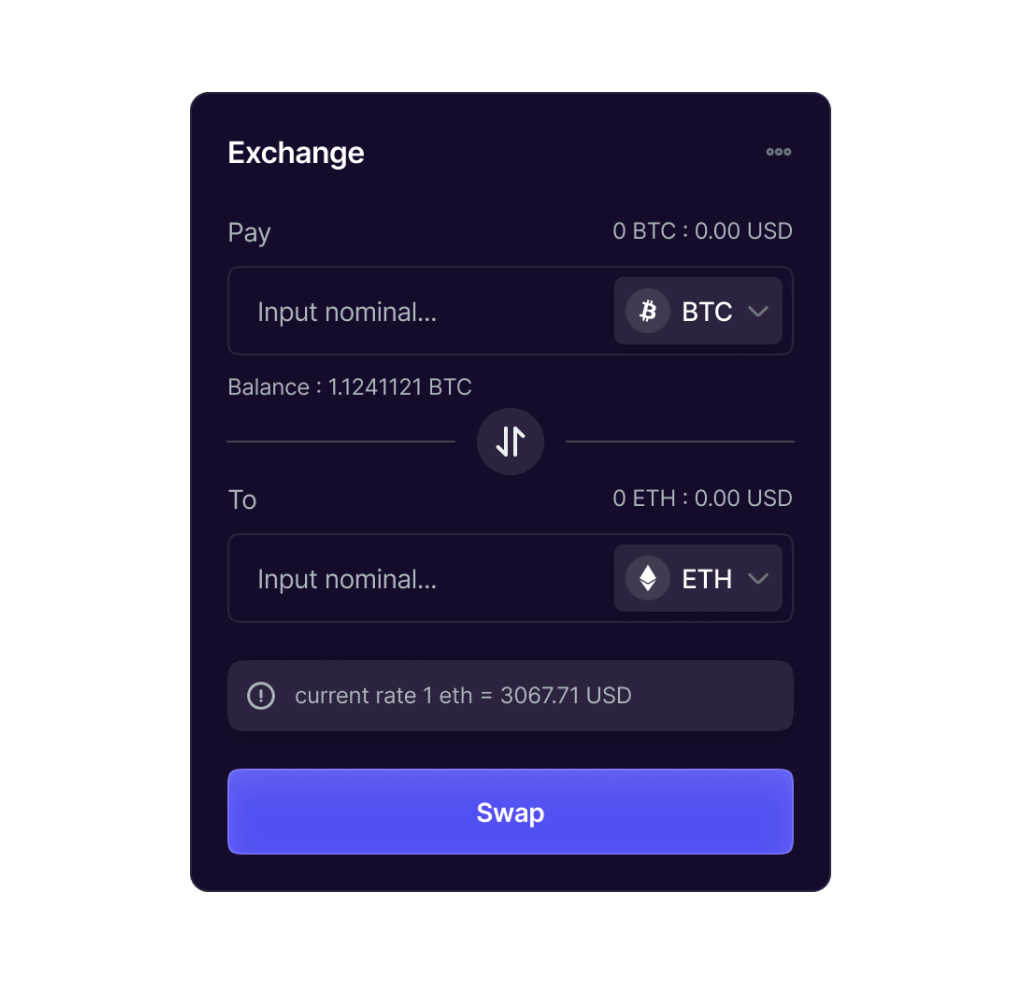Click the Ethereum diamond logo icon
This screenshot has height=986, width=1020.
pyautogui.click(x=648, y=578)
